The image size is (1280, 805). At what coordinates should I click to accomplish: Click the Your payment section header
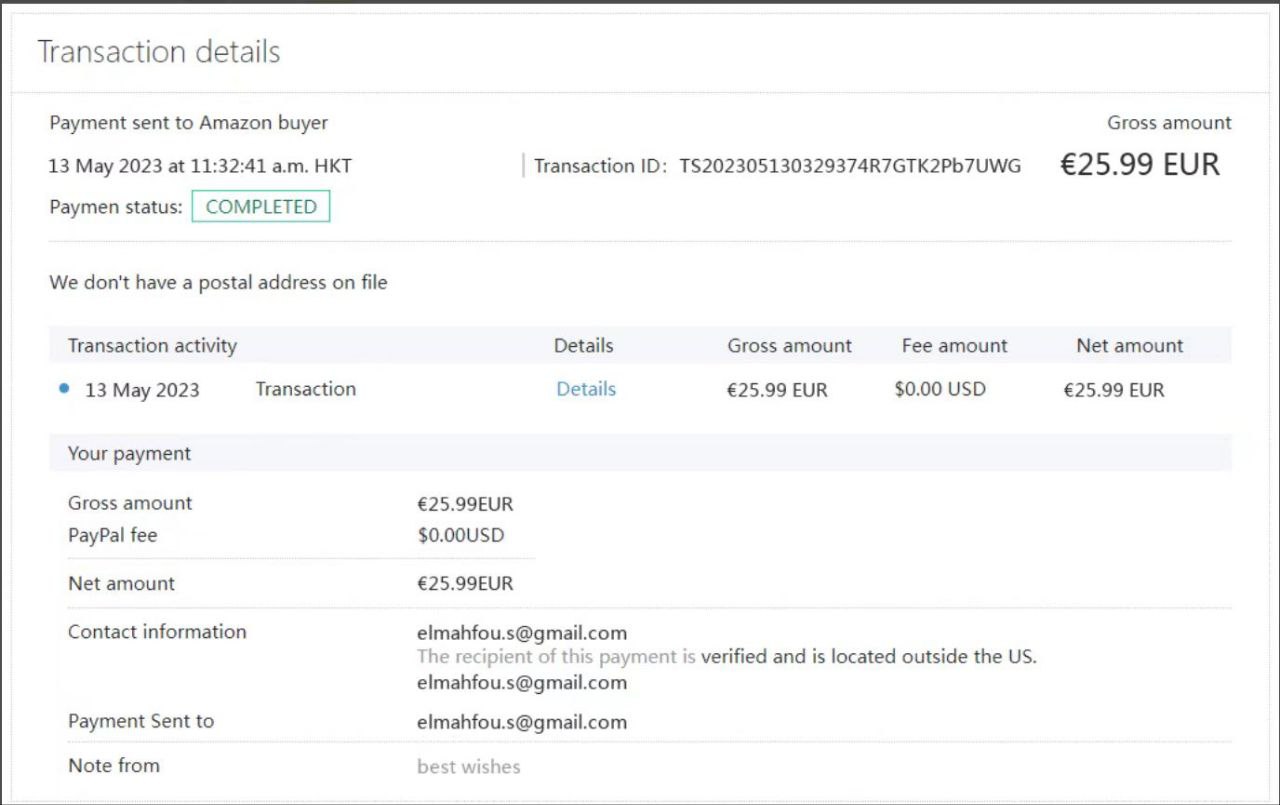129,454
